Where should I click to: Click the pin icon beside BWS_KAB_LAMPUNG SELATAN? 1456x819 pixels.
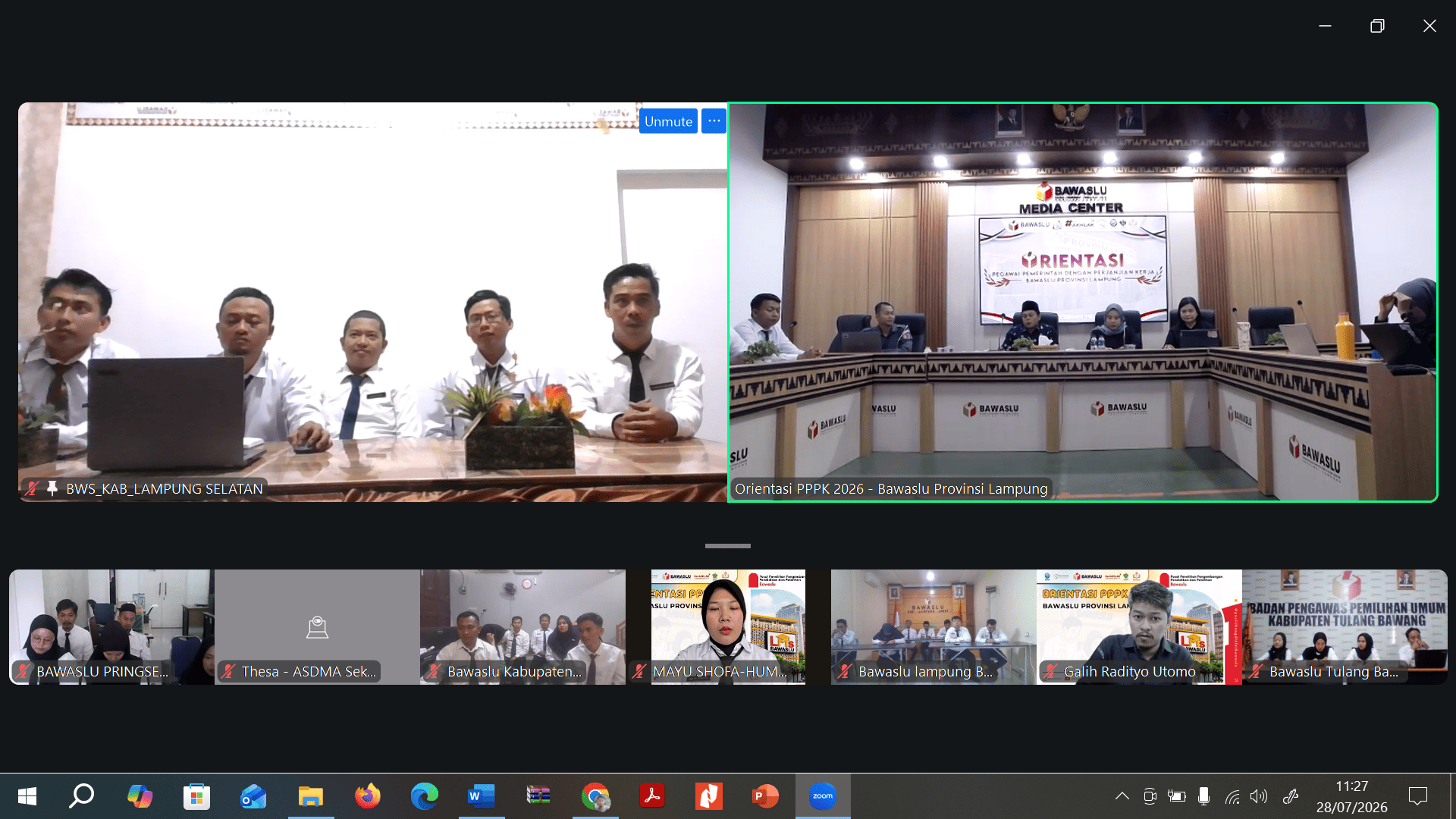coord(52,488)
